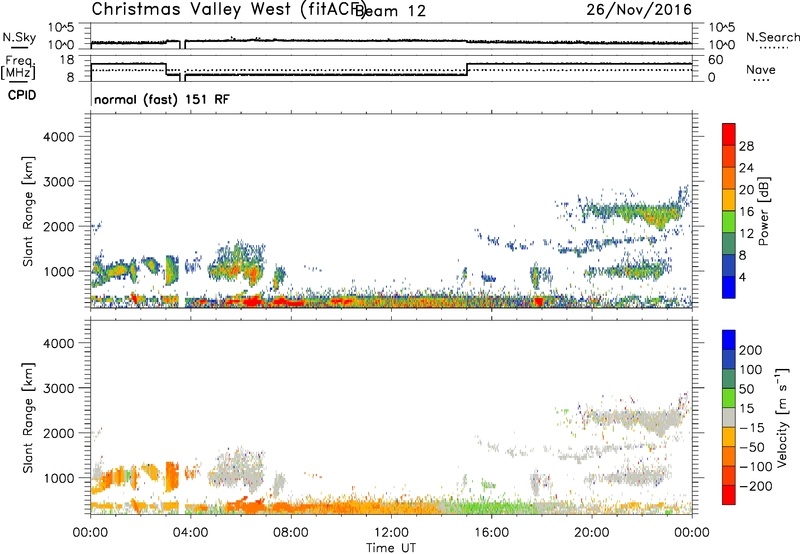Click the 'CPID' label
Image resolution: width=800 pixels, height=554 pixels.
[22, 95]
